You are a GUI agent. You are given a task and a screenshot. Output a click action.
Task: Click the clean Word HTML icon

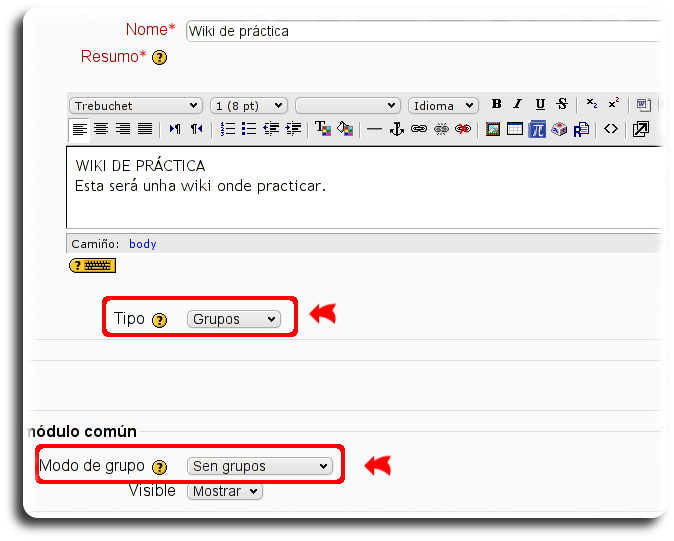pyautogui.click(x=643, y=104)
